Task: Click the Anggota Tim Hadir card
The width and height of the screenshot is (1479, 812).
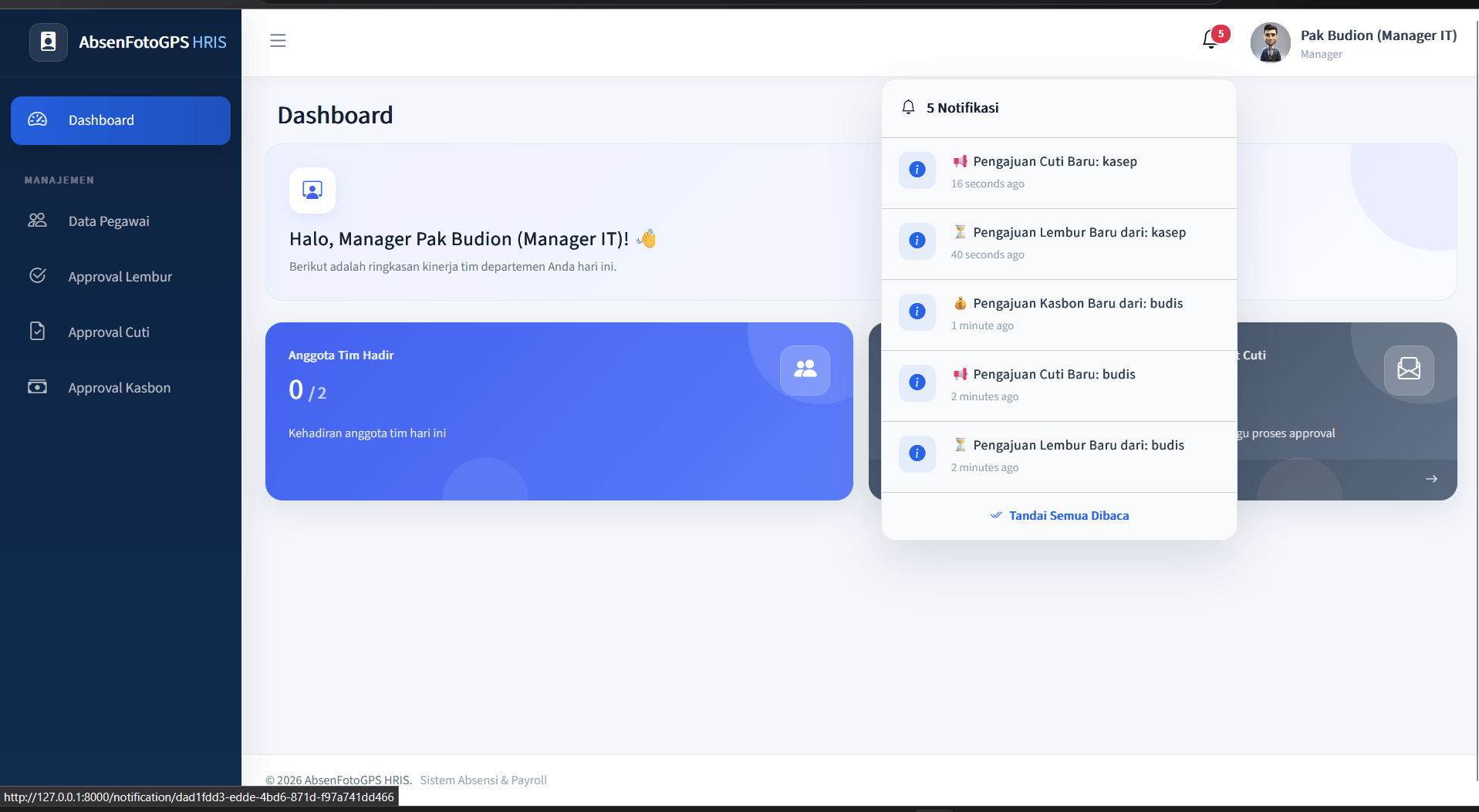Action: click(559, 411)
